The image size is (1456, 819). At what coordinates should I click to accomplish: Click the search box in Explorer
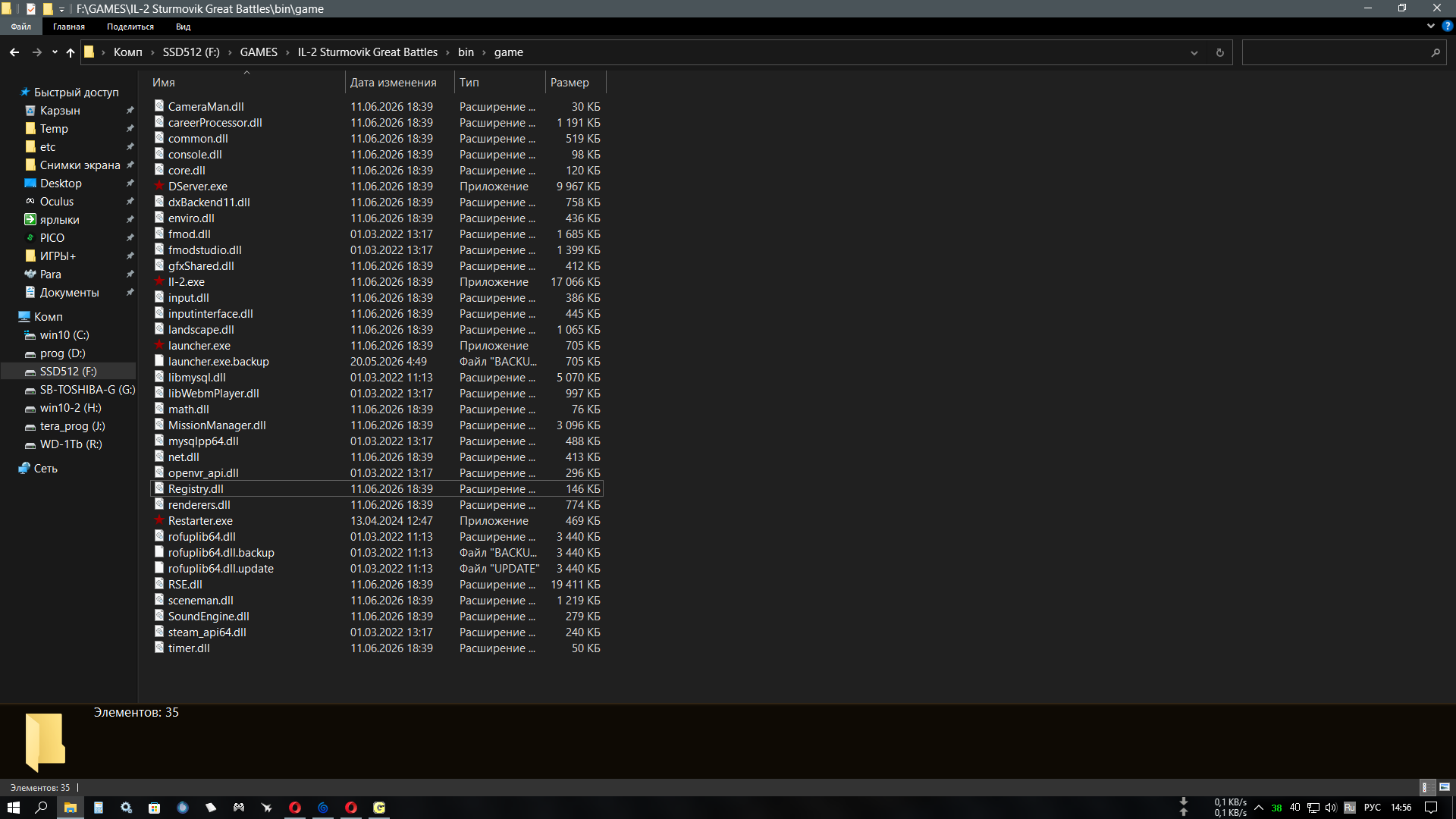1343,52
